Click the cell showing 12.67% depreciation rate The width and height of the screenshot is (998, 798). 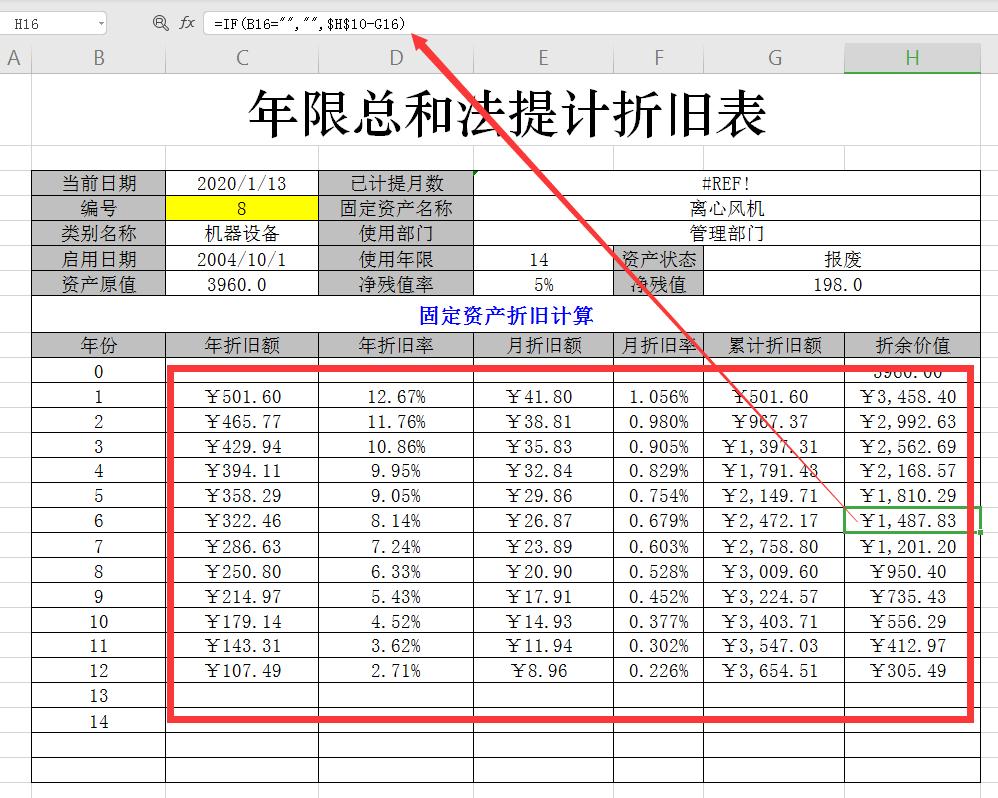pyautogui.click(x=395, y=396)
